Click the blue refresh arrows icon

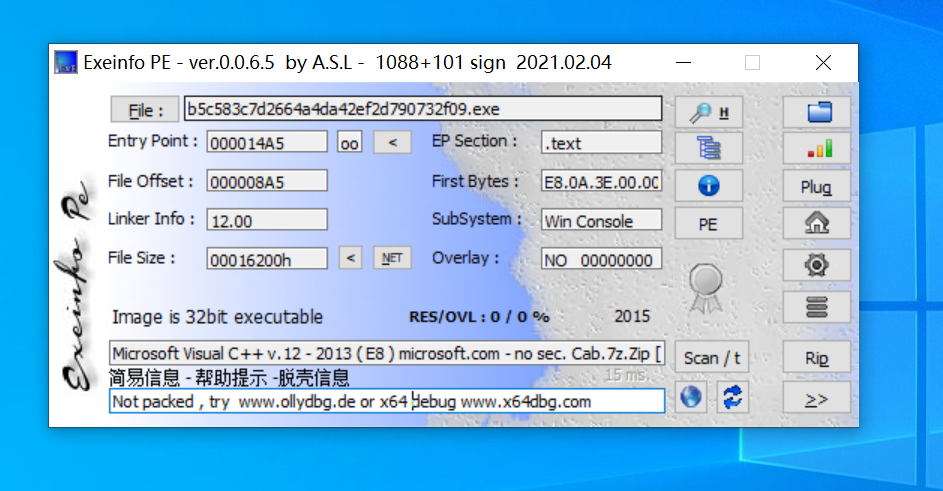[733, 397]
